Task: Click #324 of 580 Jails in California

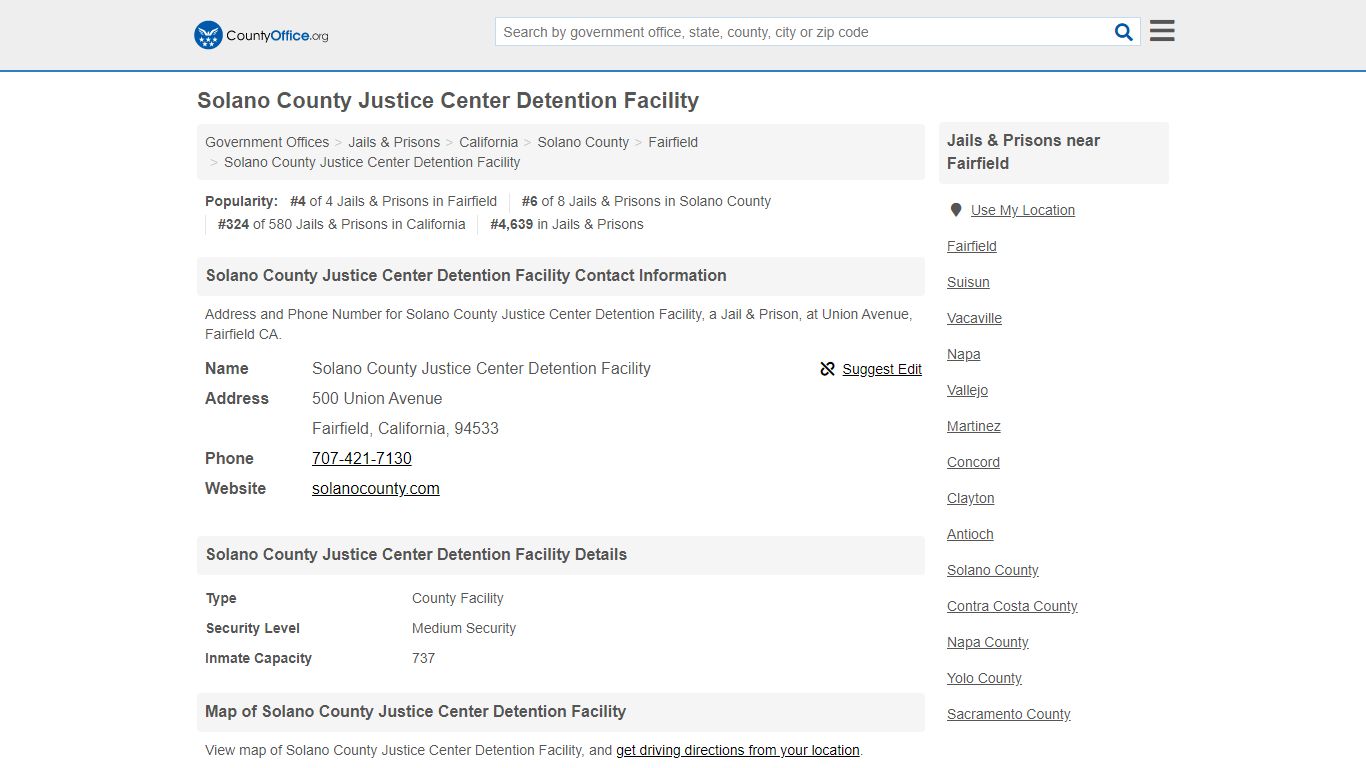Action: tap(342, 224)
